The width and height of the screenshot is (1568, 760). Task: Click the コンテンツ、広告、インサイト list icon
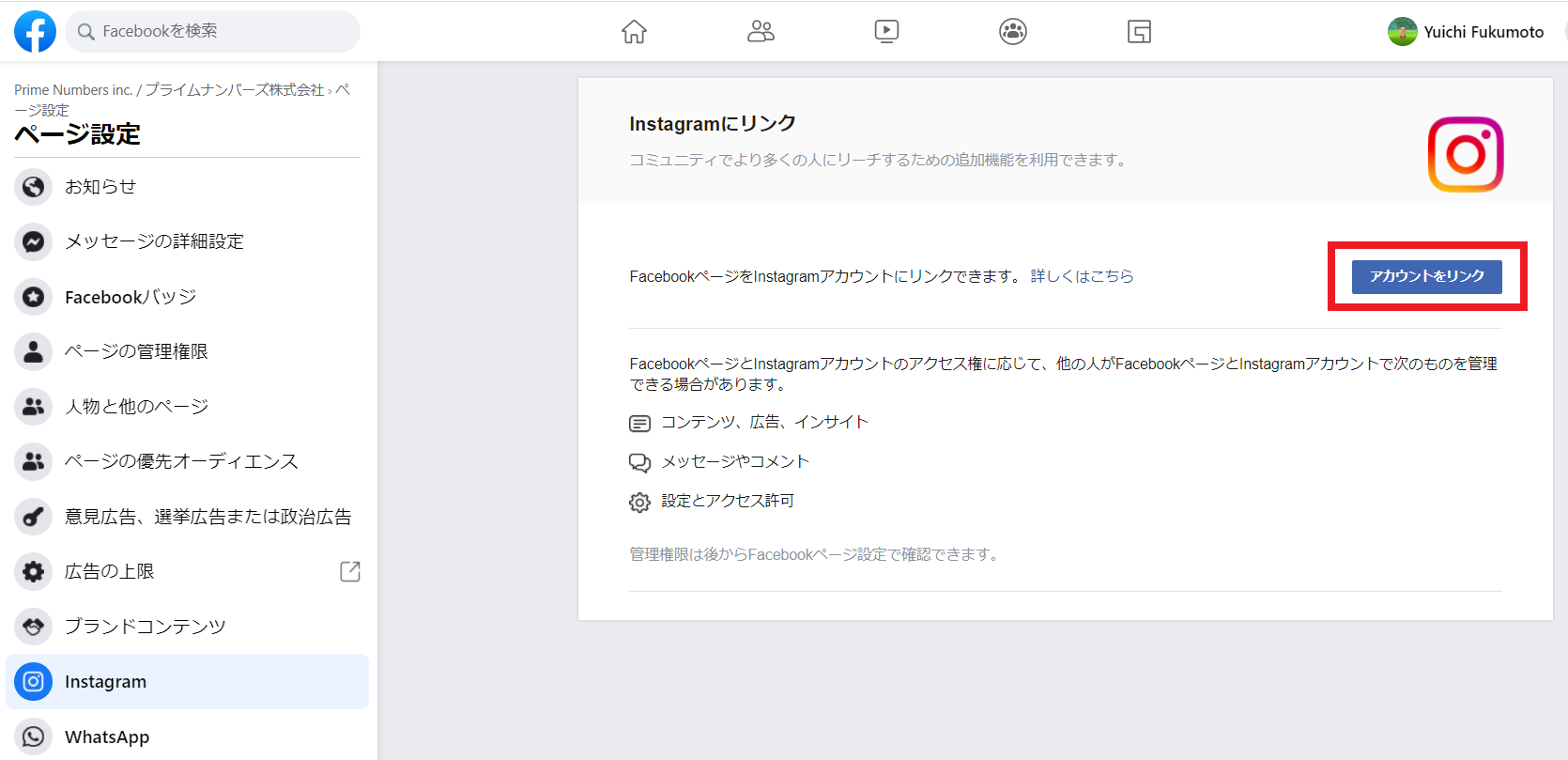[x=639, y=424]
